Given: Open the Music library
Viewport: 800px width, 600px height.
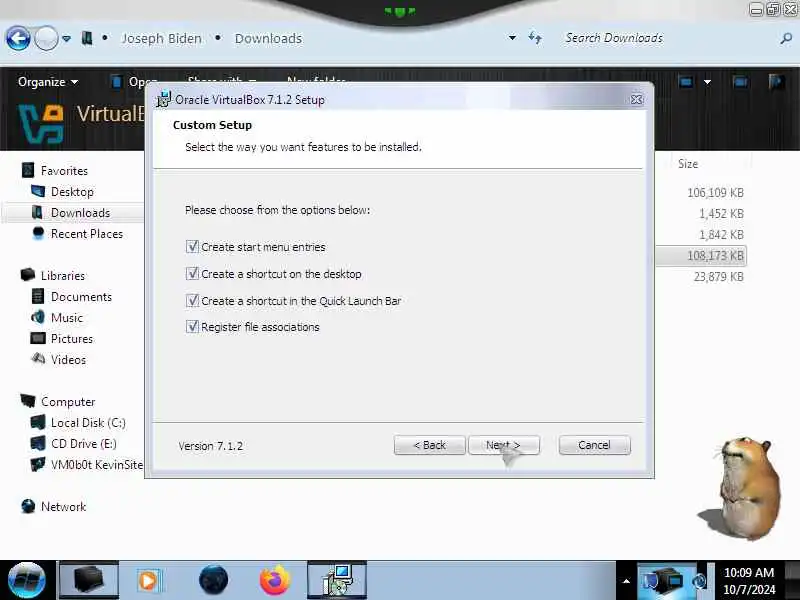Looking at the screenshot, I should [x=66, y=317].
